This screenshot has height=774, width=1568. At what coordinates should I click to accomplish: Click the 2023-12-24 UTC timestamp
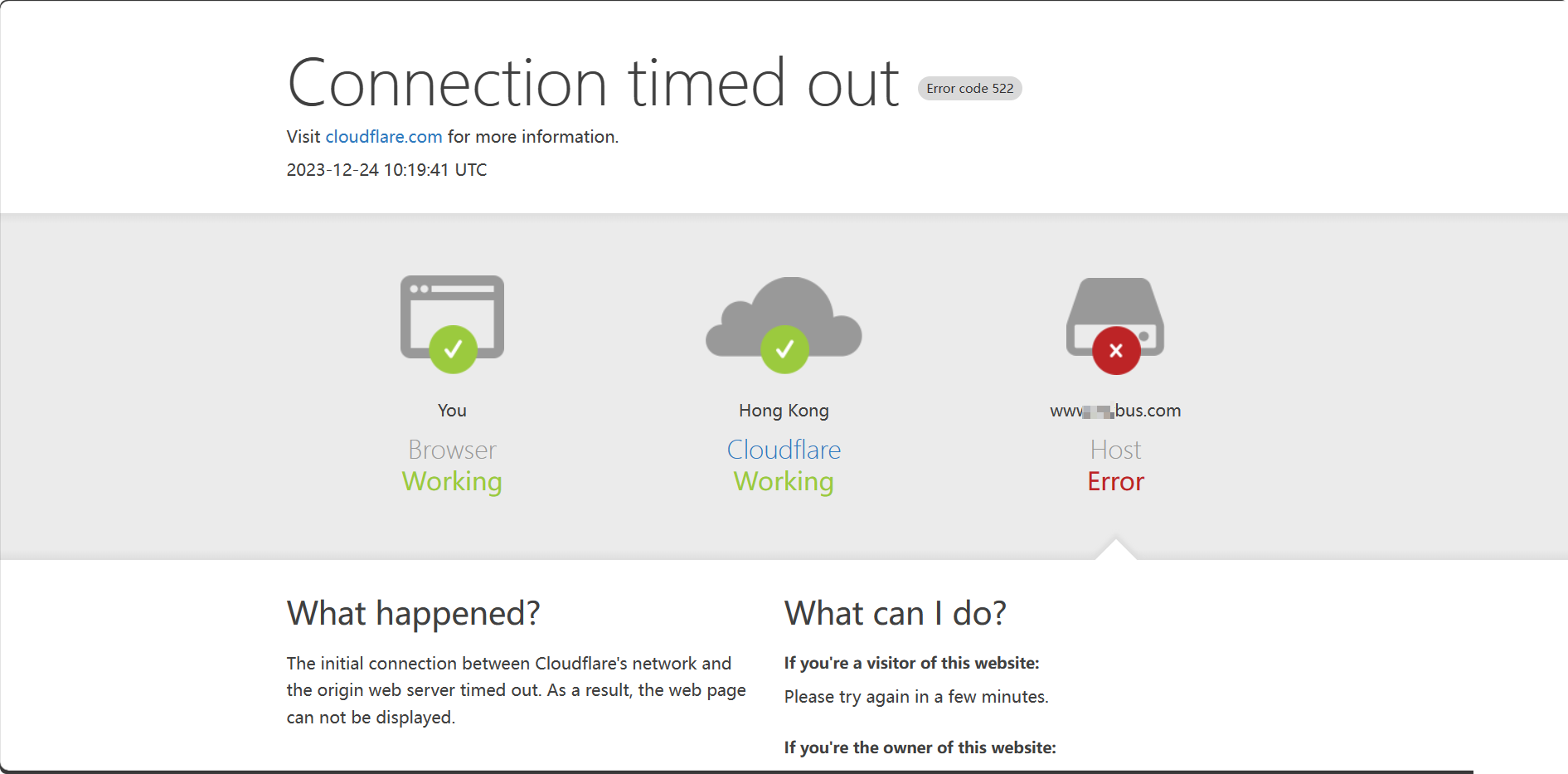coord(386,170)
